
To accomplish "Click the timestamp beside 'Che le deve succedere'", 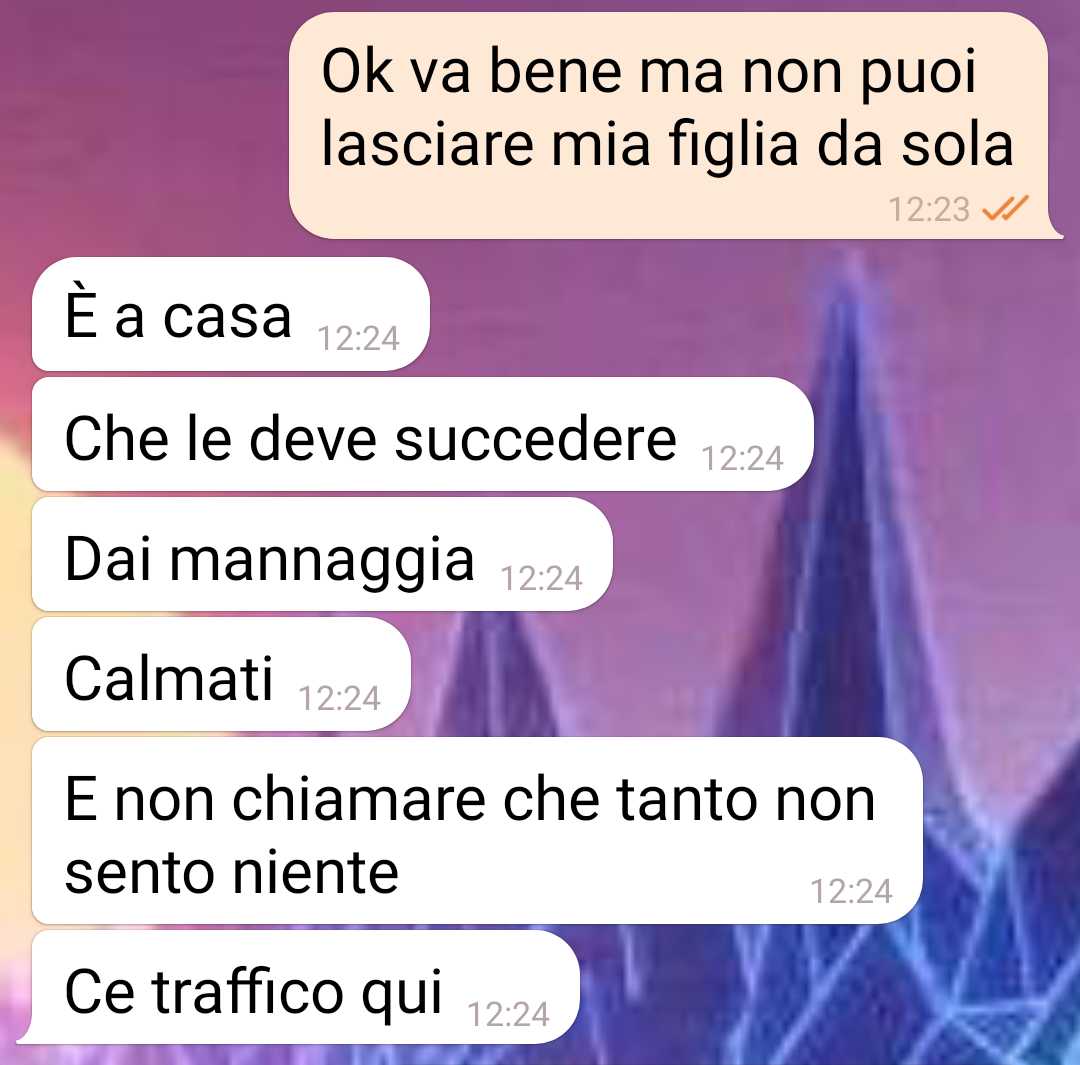I will pos(742,458).
